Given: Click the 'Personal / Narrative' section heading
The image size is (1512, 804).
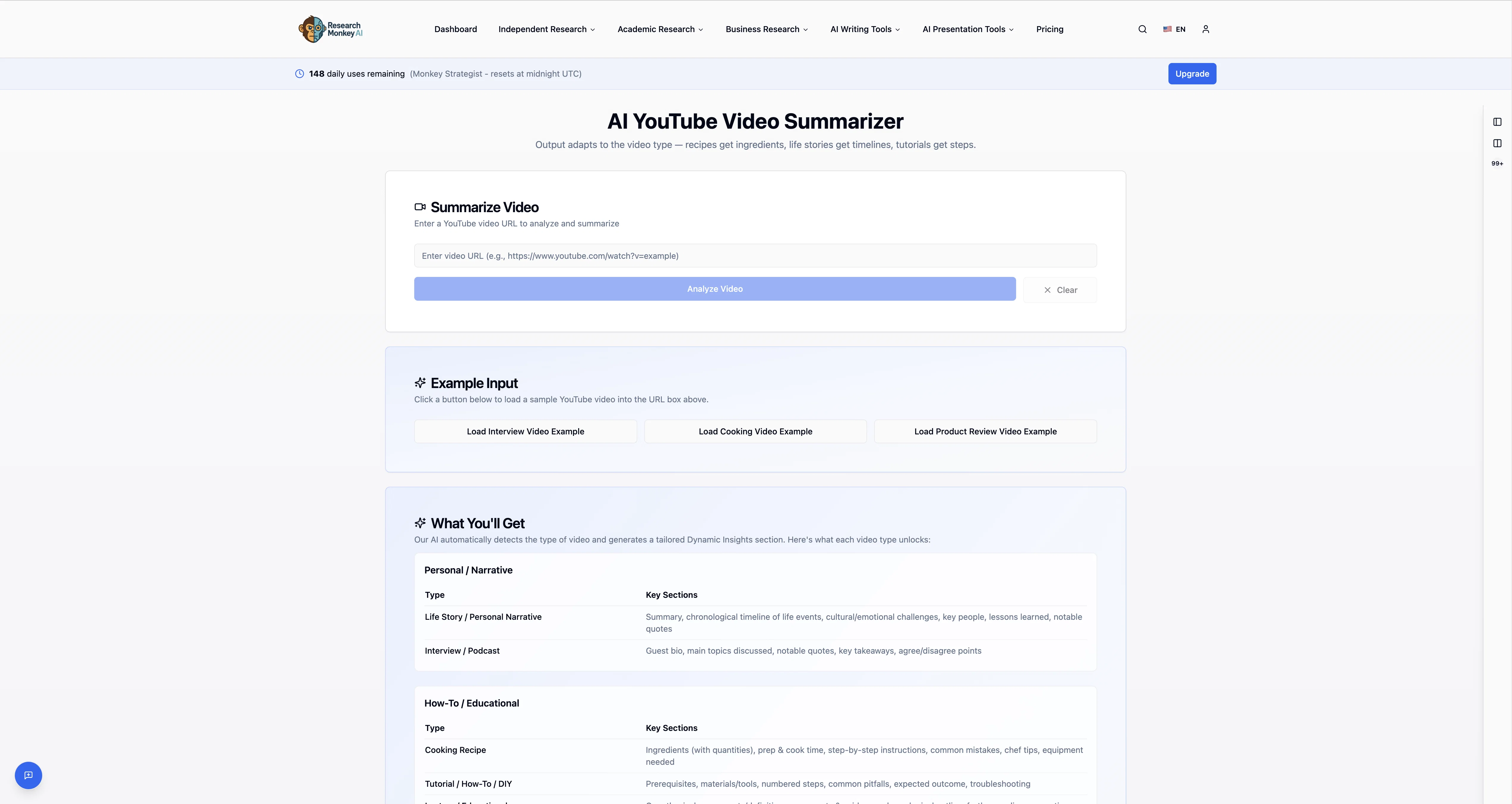Looking at the screenshot, I should [x=468, y=570].
